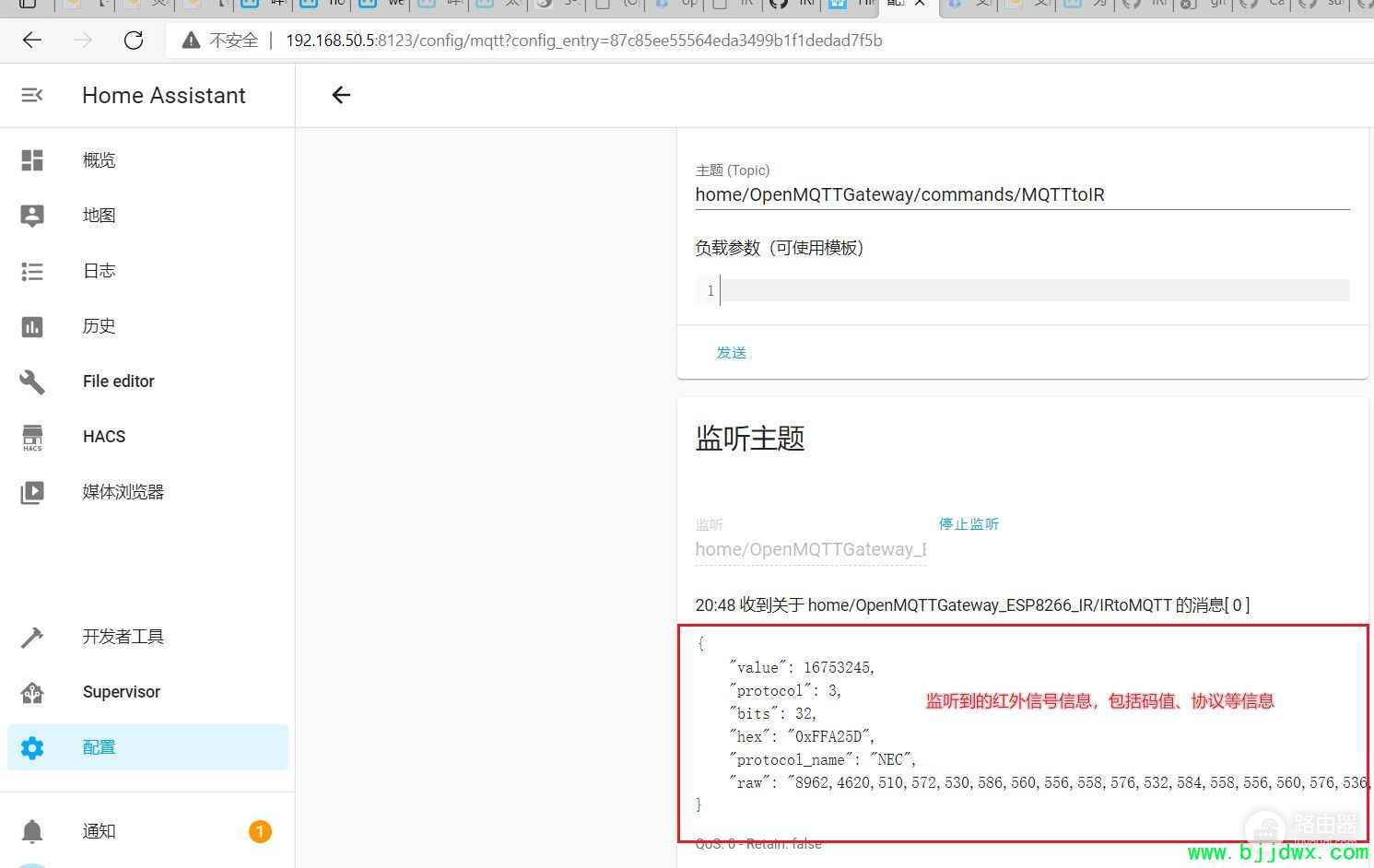Click the browser back button
Screen dimensions: 1374x868
32,41
